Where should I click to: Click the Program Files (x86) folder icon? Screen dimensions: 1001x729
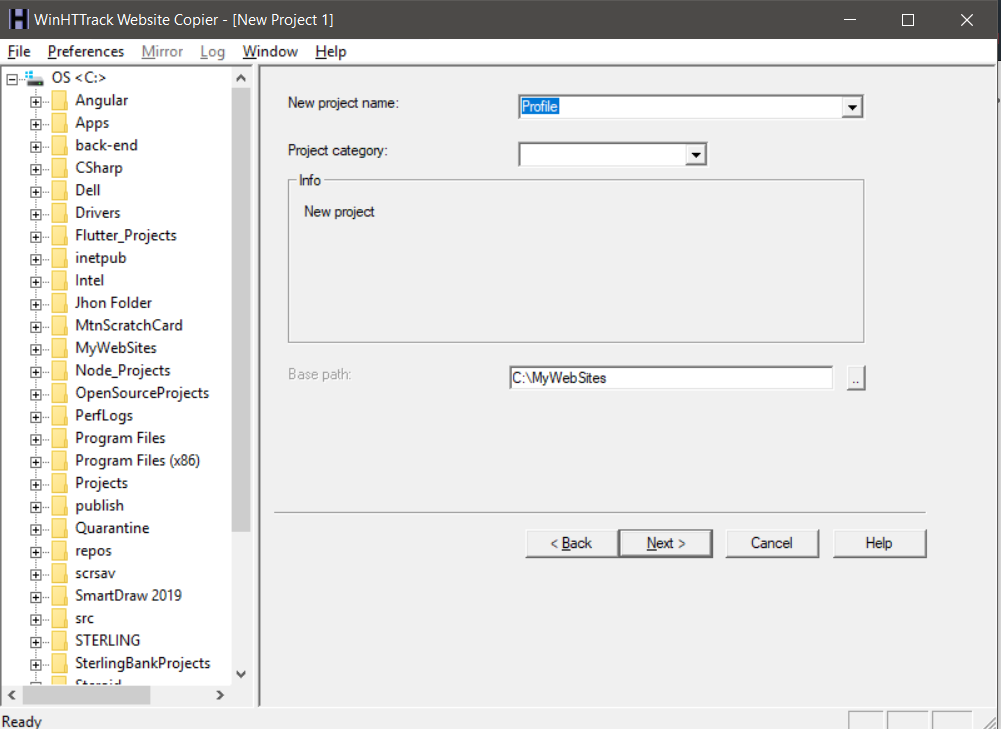[x=59, y=461]
